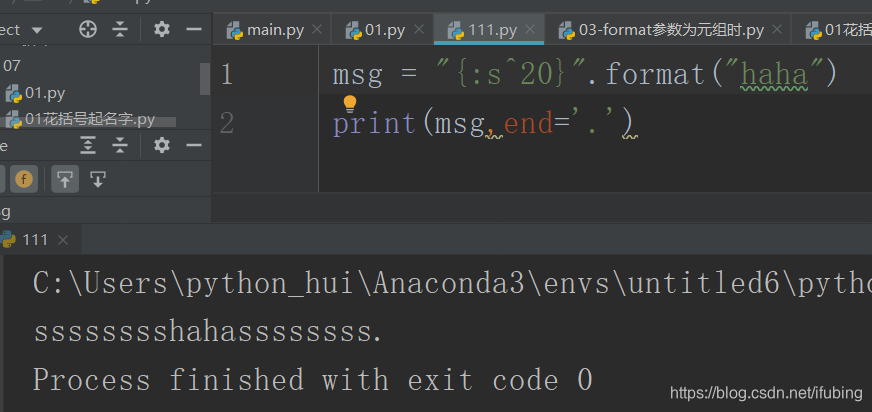Toggle autoscroll to source up-arrow button

[65, 179]
